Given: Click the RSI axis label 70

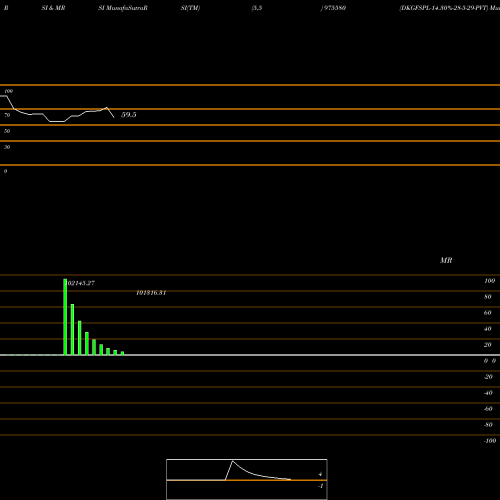Looking at the screenshot, I should coord(7,115).
